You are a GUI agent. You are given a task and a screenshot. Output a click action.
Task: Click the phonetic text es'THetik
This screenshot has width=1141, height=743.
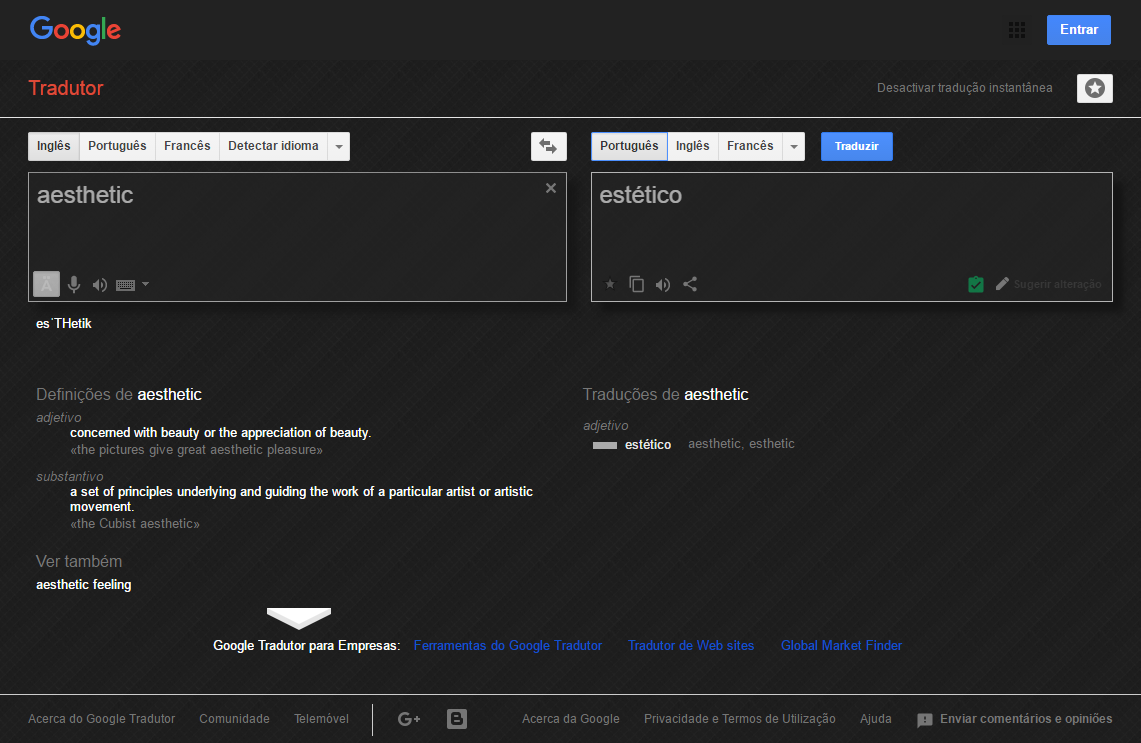click(64, 324)
